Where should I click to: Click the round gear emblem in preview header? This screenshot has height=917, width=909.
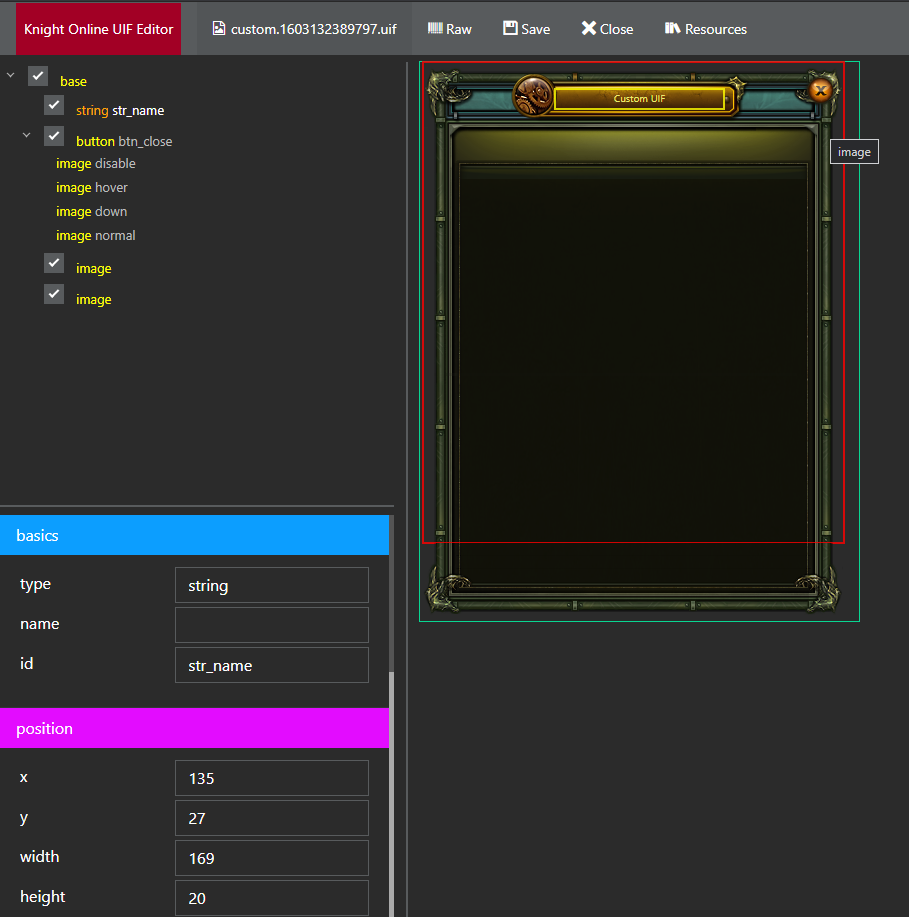[x=533, y=95]
